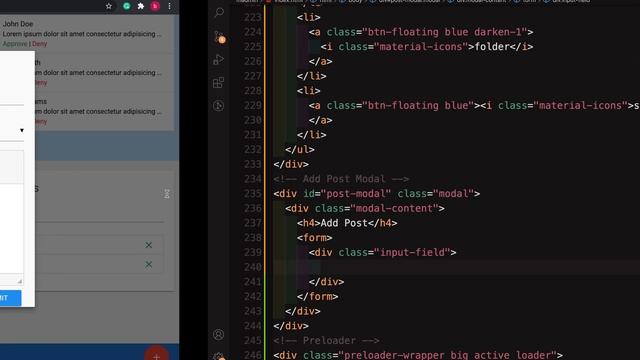This screenshot has height=360, width=640.
Task: Click line number 233 in the gutter
Action: tap(252, 164)
